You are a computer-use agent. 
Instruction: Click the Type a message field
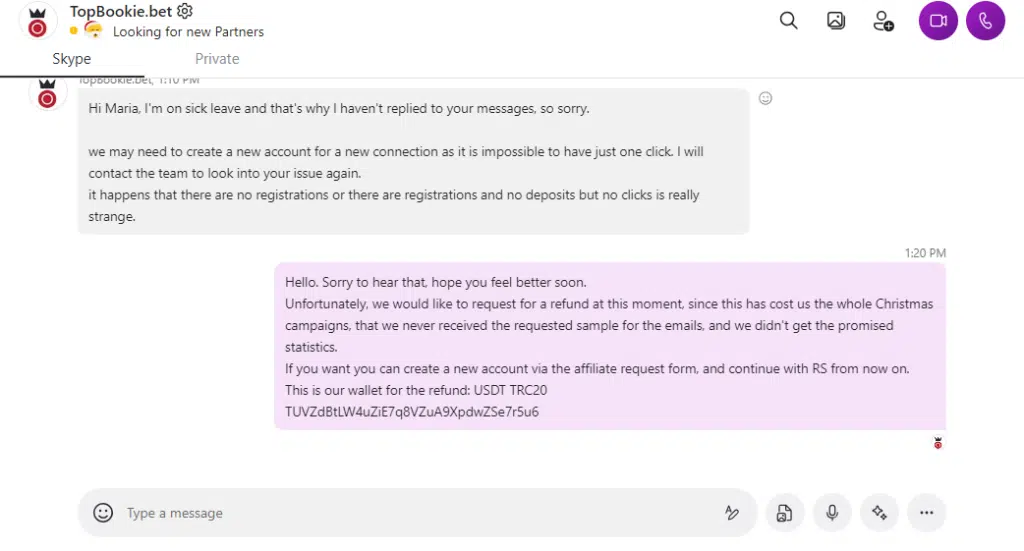coord(400,513)
